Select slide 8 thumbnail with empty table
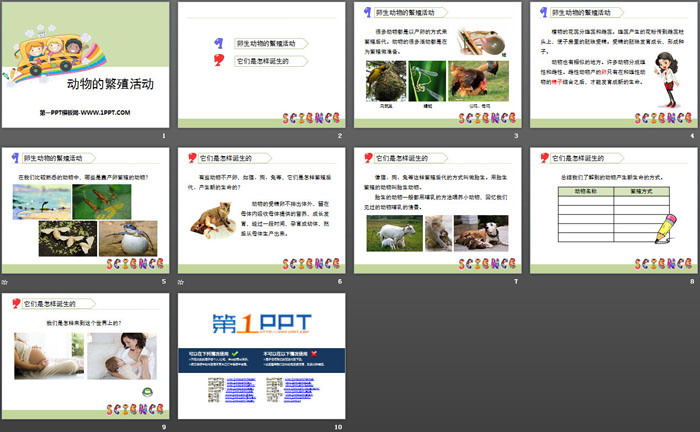The height and width of the screenshot is (432, 700). tap(614, 211)
